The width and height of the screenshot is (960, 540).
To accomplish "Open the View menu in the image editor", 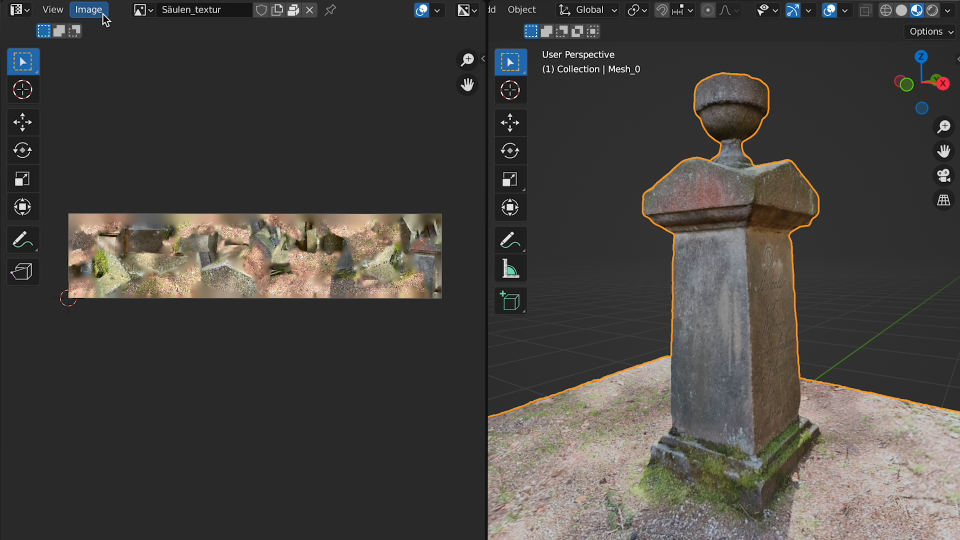I will [x=53, y=10].
